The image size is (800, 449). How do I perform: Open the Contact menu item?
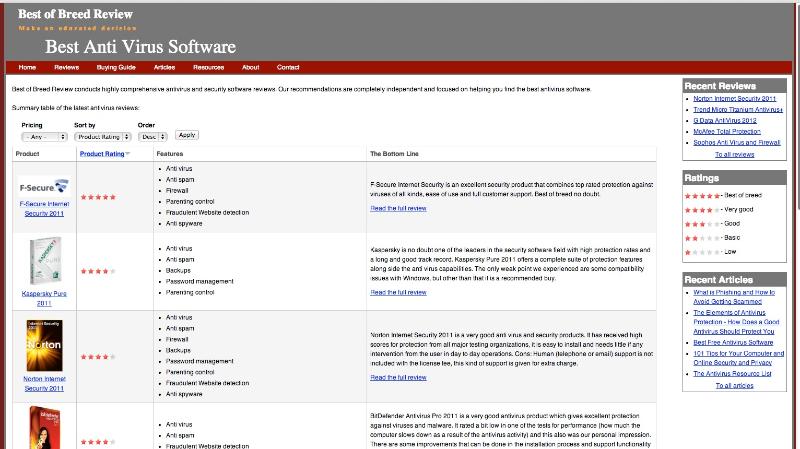click(288, 67)
